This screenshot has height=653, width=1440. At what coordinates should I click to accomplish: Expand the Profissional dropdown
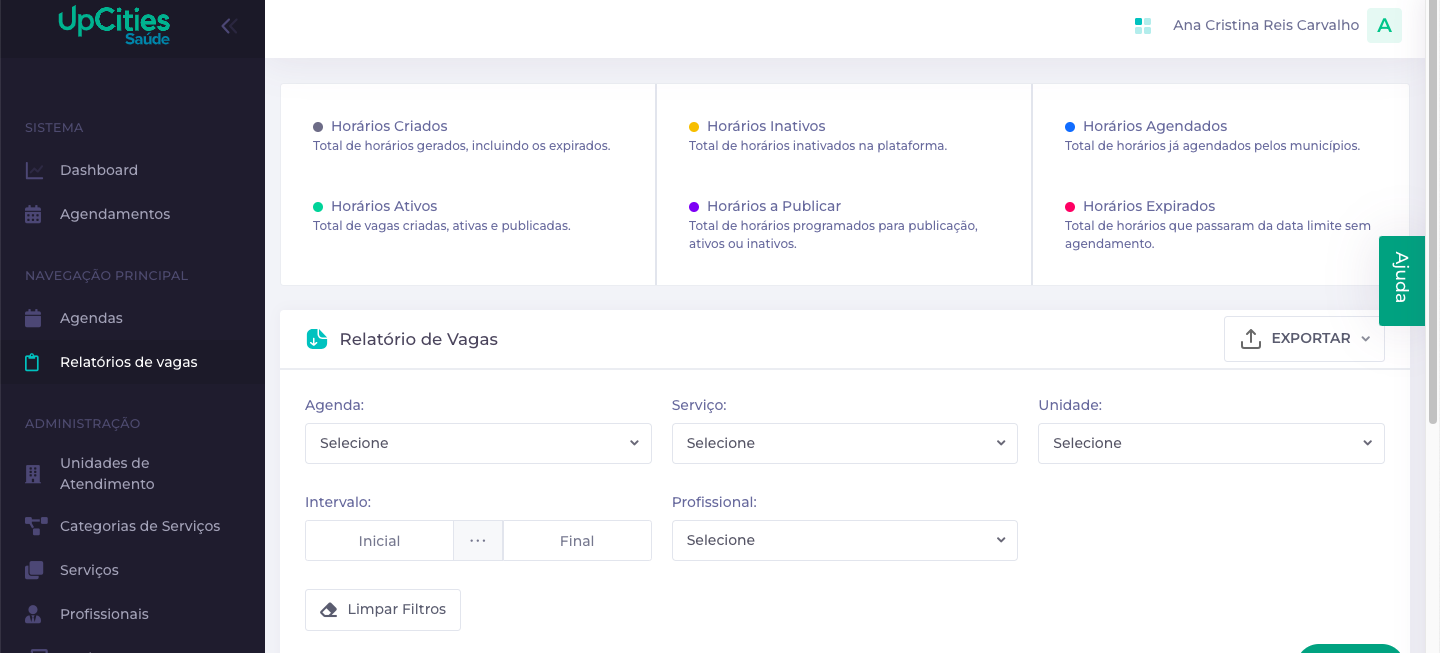845,540
